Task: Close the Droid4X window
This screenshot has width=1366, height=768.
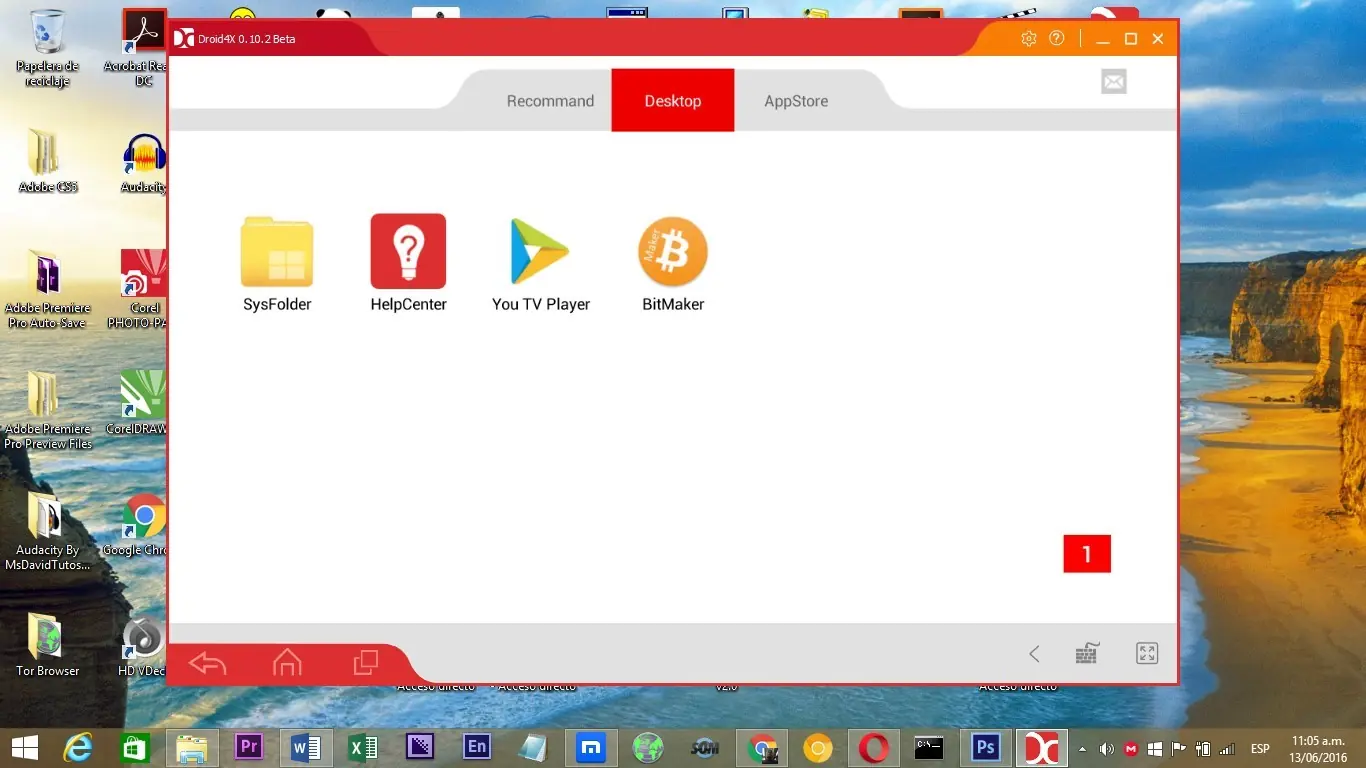Action: (1158, 39)
